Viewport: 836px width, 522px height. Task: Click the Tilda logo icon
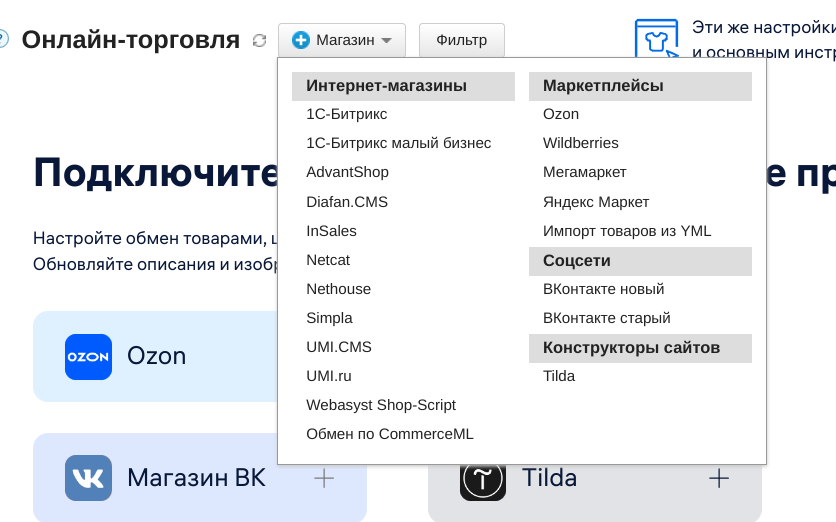[x=483, y=481]
